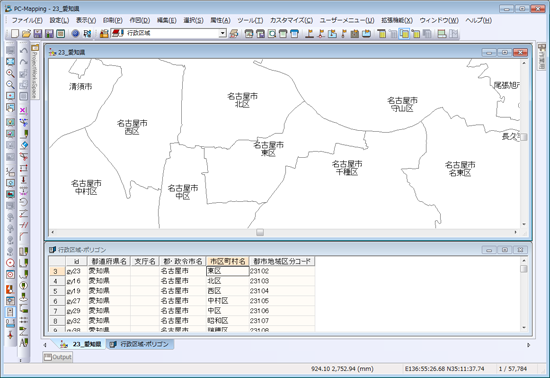
Task: Click the tab strip left scroll arrow
Action: click(45, 345)
